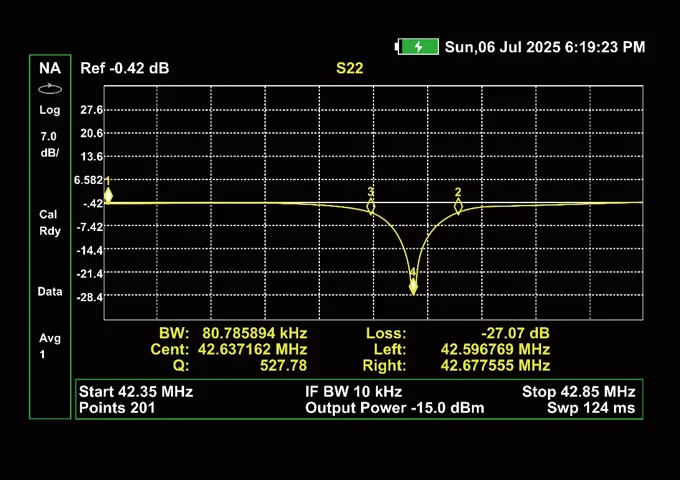Image resolution: width=680 pixels, height=480 pixels.
Task: Click the -14.4 y-axis label
Action: point(90,250)
